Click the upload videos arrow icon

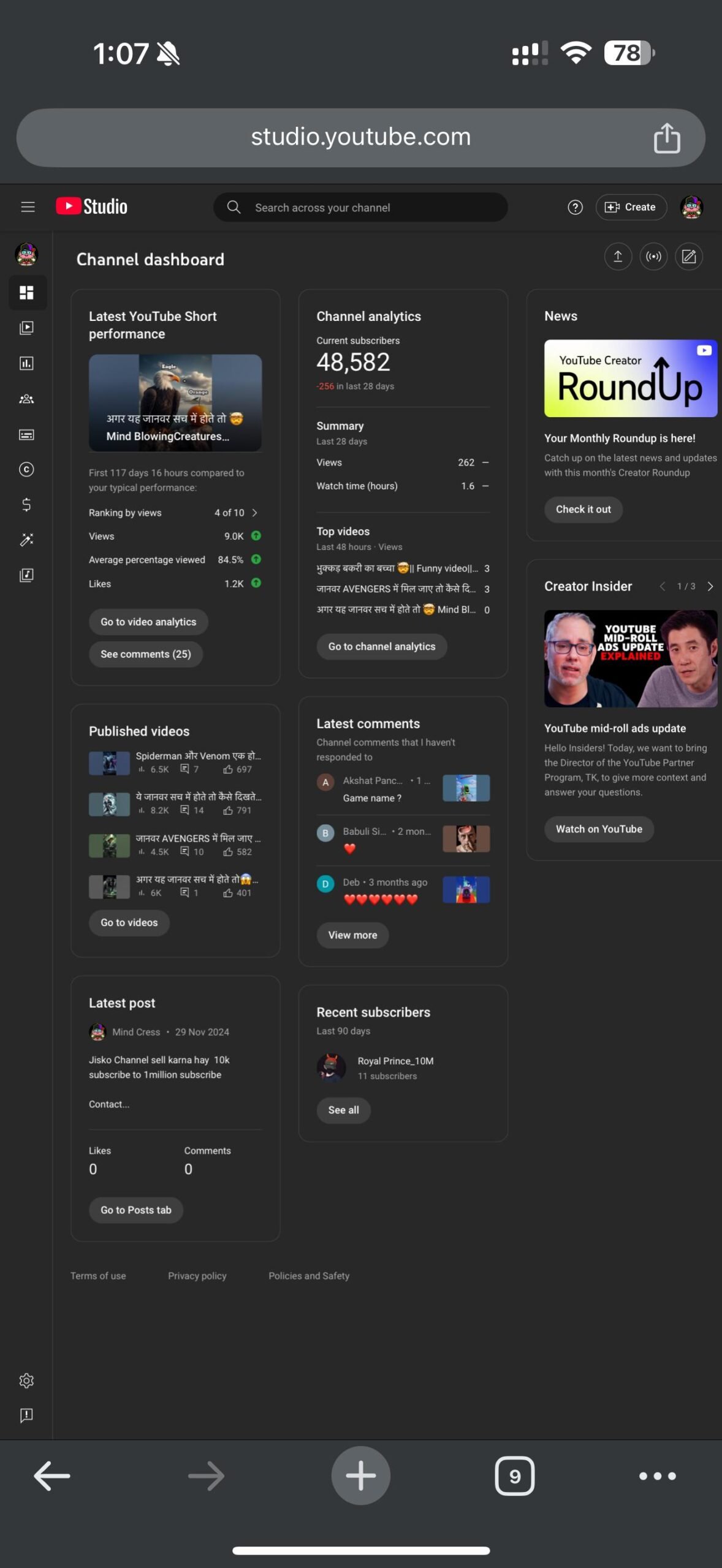tap(618, 257)
